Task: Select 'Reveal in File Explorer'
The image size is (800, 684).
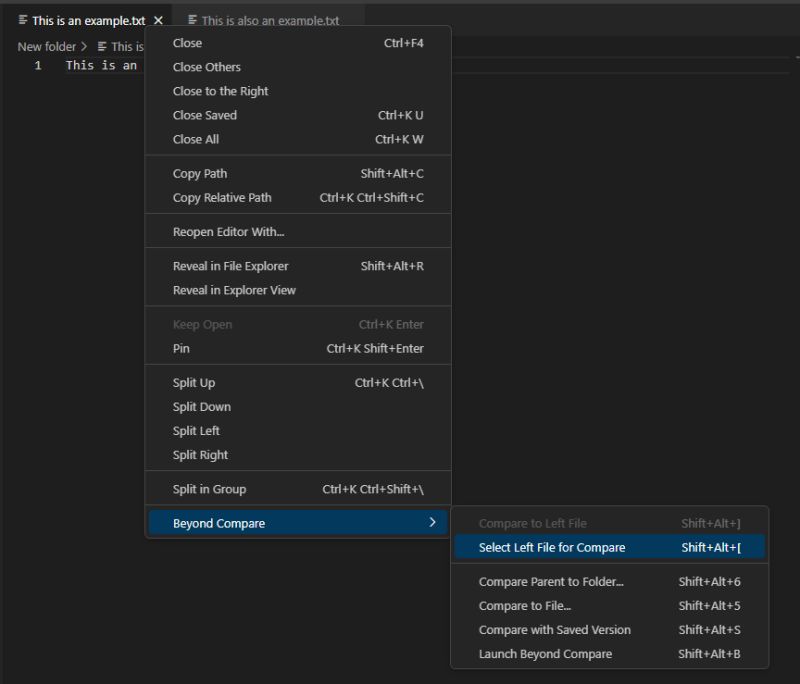Action: click(x=232, y=266)
